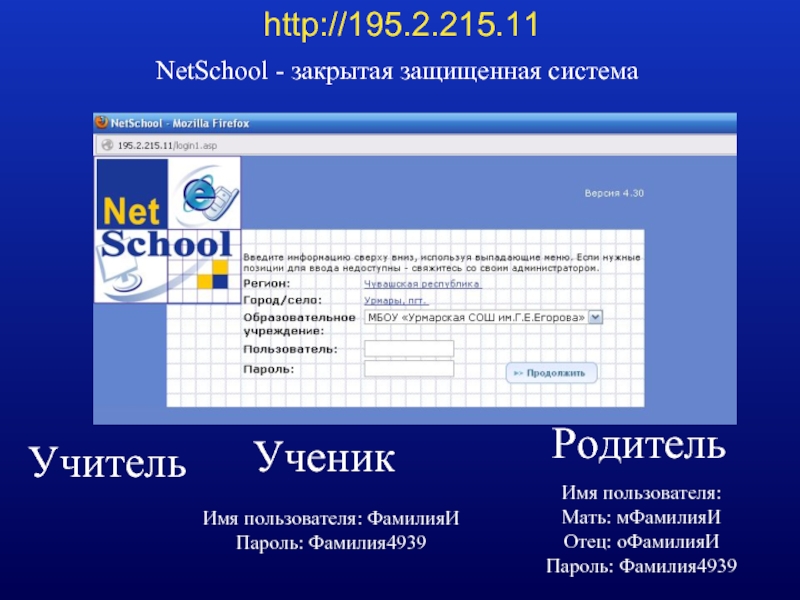Open the Урмары, пгт. city link
This screenshot has width=800, height=600.
click(x=396, y=301)
